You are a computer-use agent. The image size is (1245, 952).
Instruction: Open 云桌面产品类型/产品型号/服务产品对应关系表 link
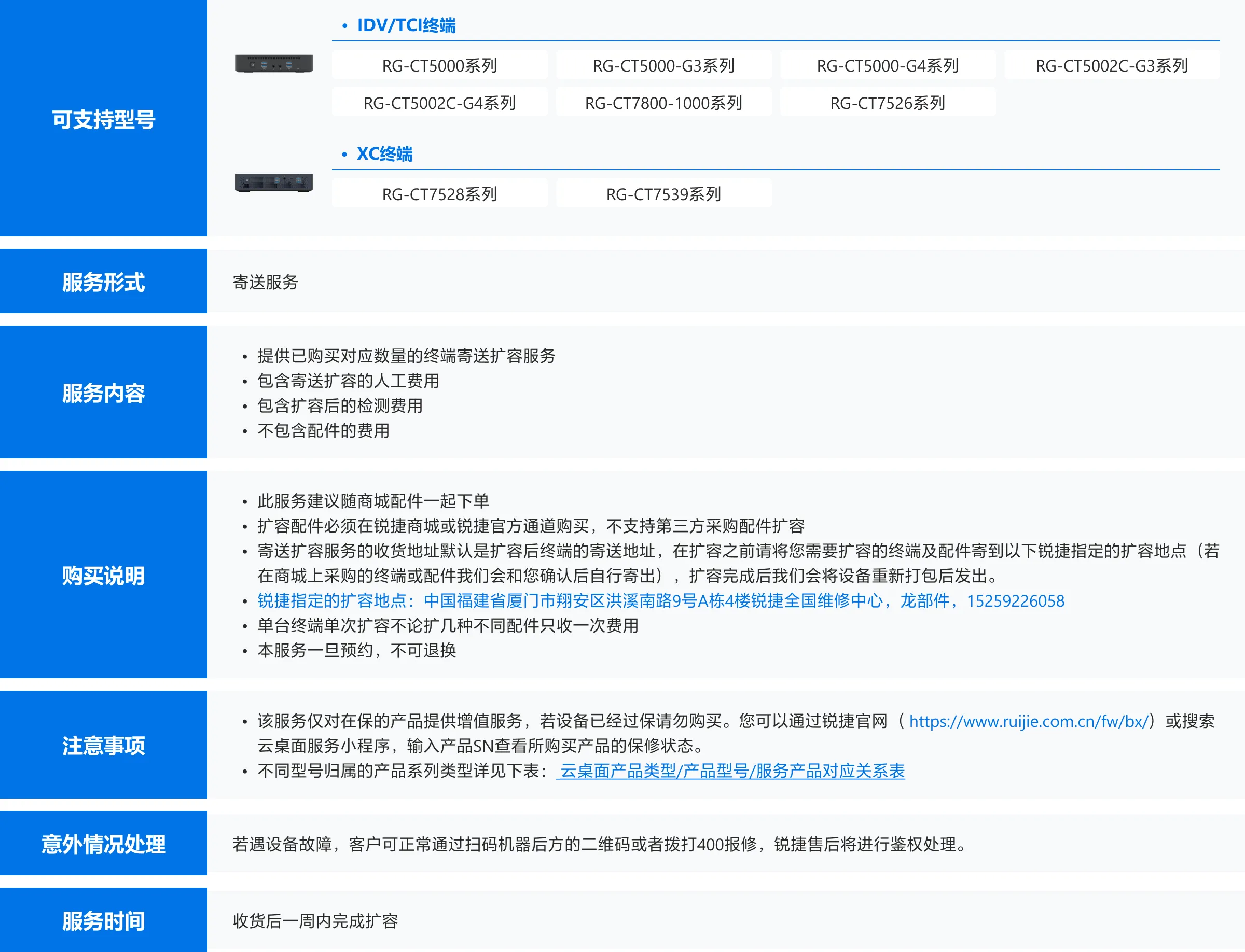731,771
